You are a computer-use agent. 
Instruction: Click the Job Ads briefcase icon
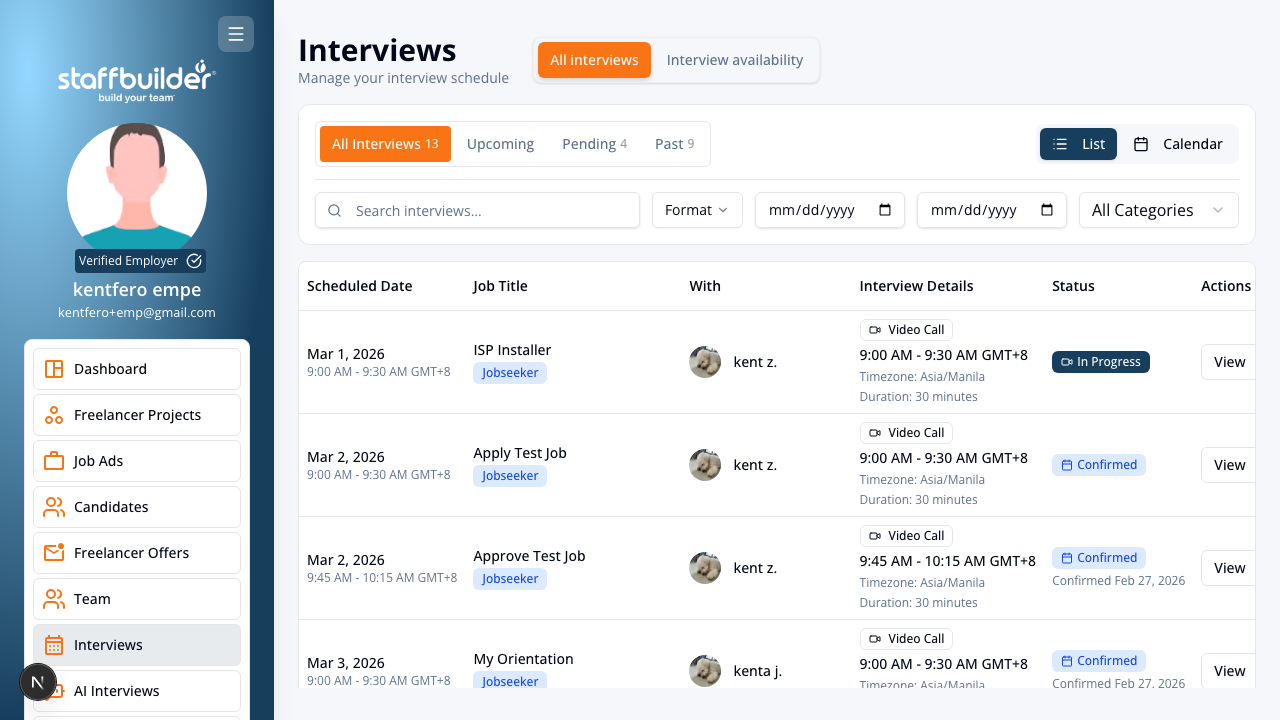(x=54, y=461)
